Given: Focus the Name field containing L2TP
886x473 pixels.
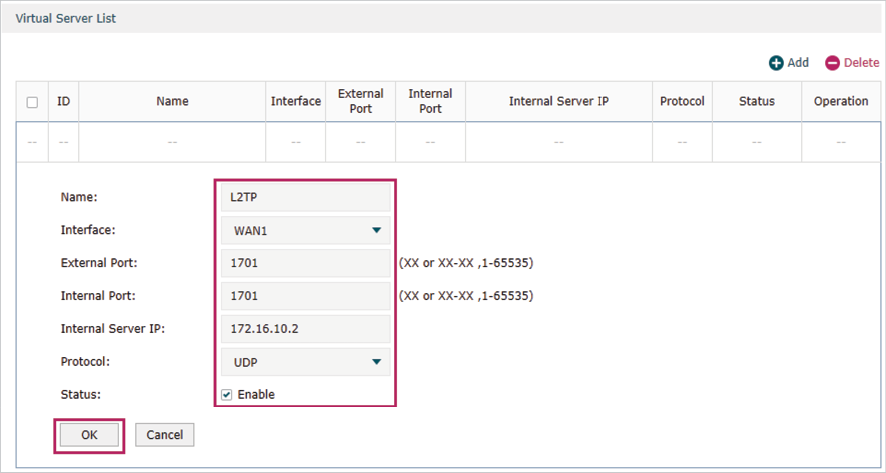Looking at the screenshot, I should [305, 198].
